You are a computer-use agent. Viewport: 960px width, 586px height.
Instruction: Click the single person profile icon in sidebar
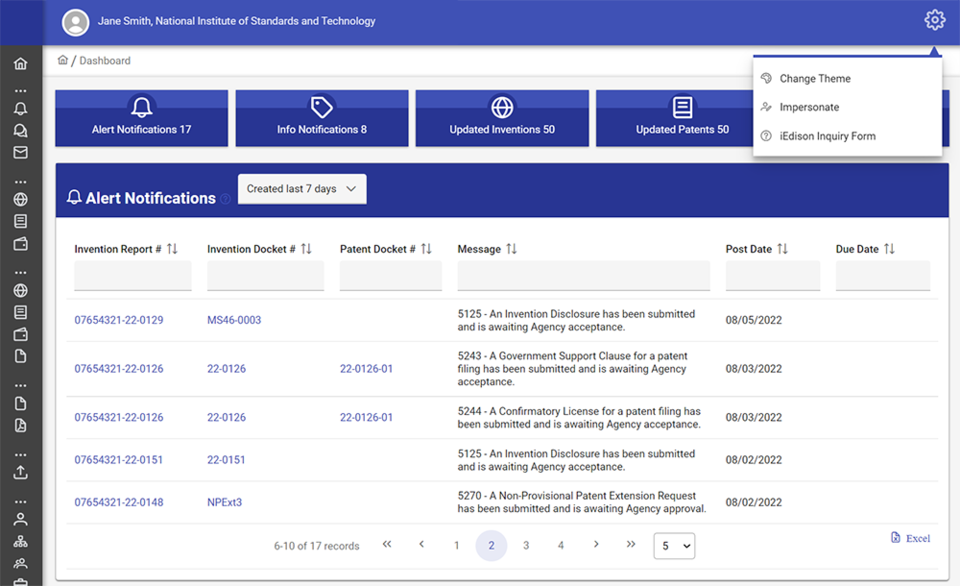[x=20, y=518]
